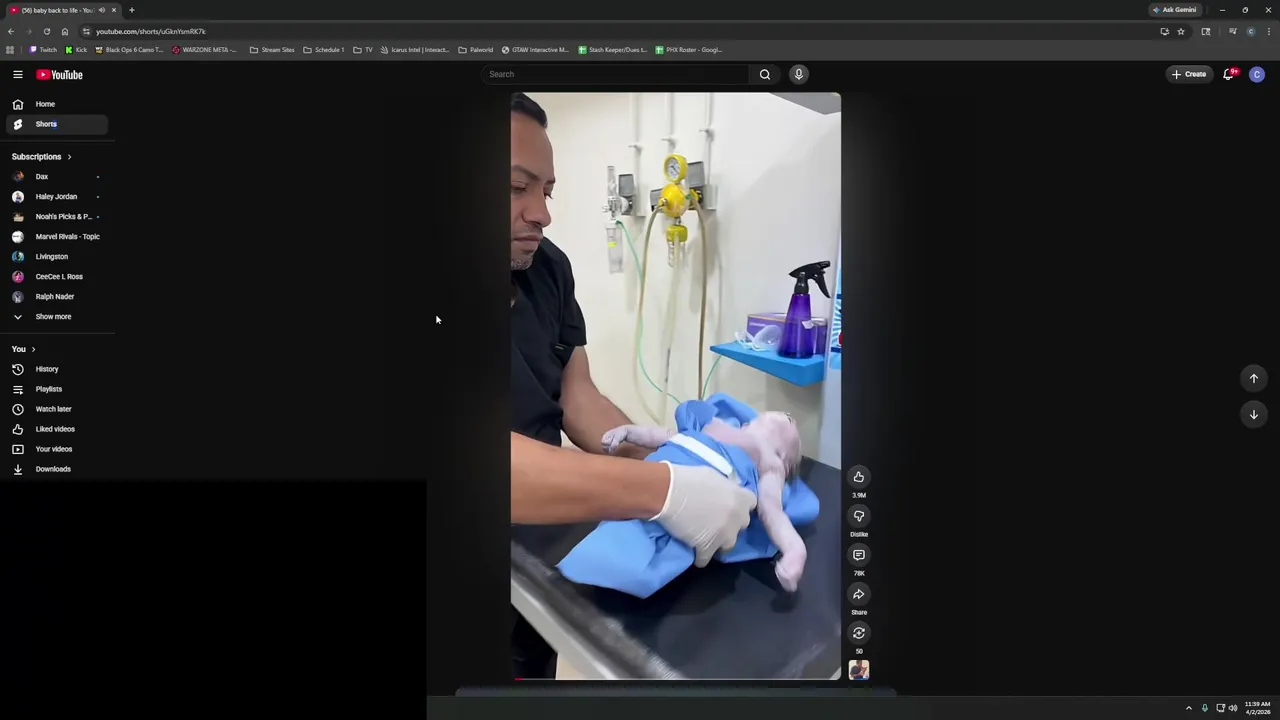Screen dimensions: 1280x720
Task: Open Twitch bookmark
Action: 43,50
